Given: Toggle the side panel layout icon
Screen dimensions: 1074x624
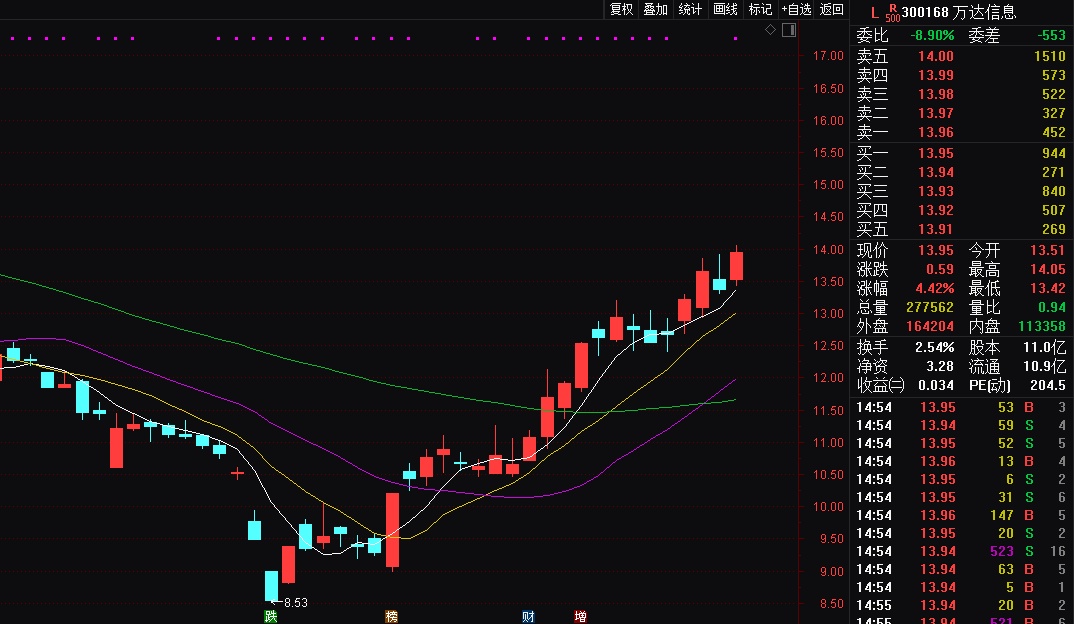Looking at the screenshot, I should (788, 30).
